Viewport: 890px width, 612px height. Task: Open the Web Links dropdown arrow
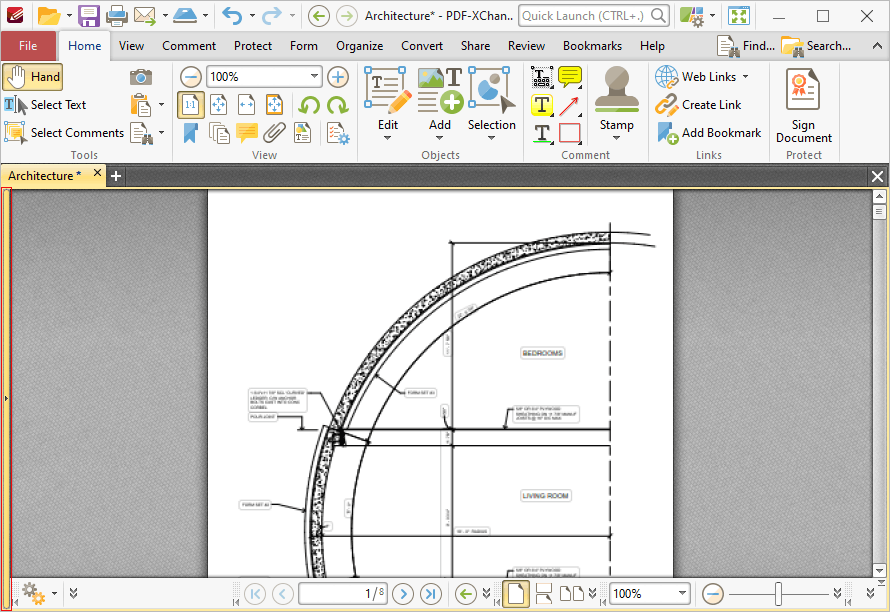click(745, 77)
